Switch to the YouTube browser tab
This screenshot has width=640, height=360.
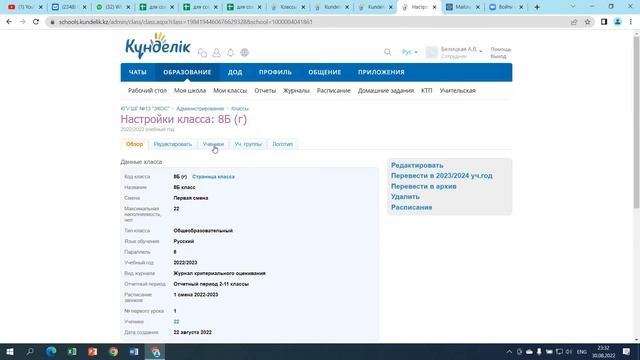(x=25, y=7)
